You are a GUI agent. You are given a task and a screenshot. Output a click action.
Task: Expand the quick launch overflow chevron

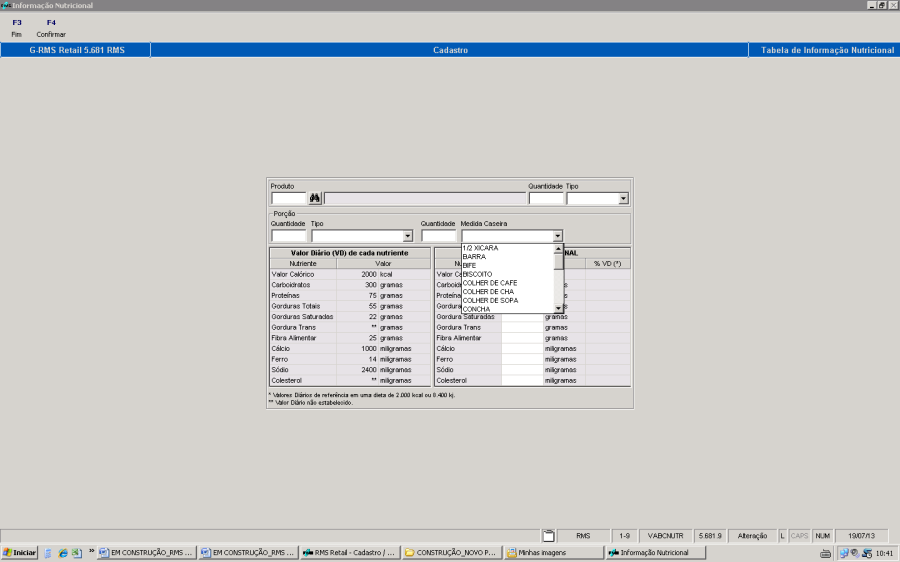(91, 551)
